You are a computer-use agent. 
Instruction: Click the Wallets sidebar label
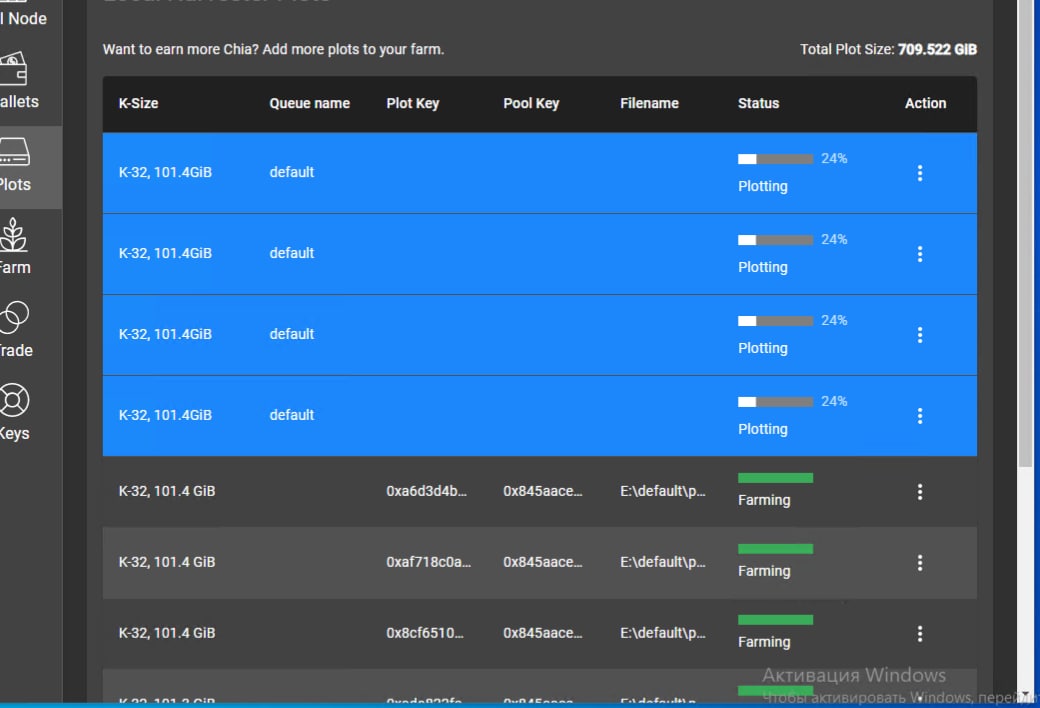19,102
